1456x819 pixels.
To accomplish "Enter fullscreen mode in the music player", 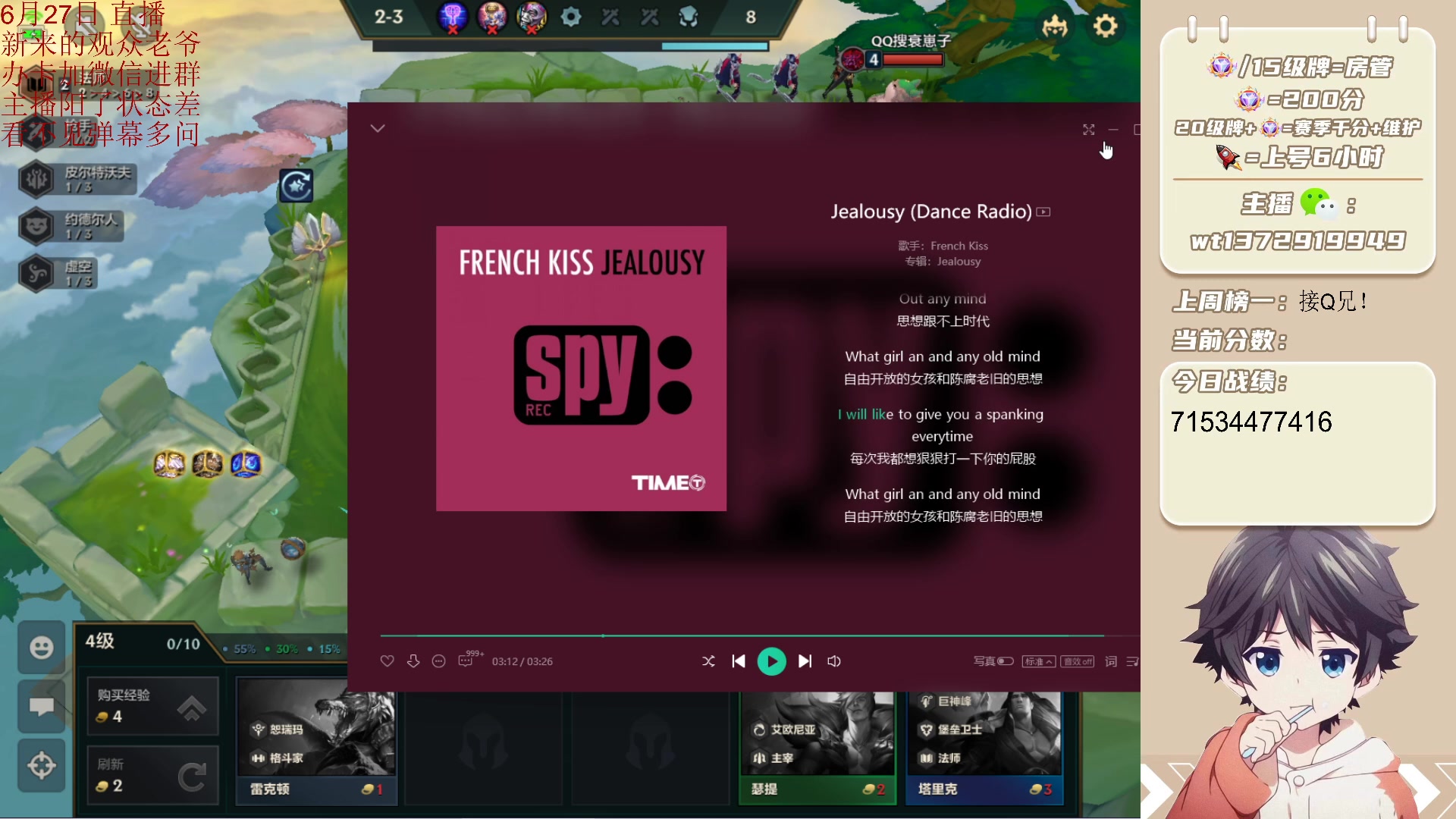I will click(1089, 130).
